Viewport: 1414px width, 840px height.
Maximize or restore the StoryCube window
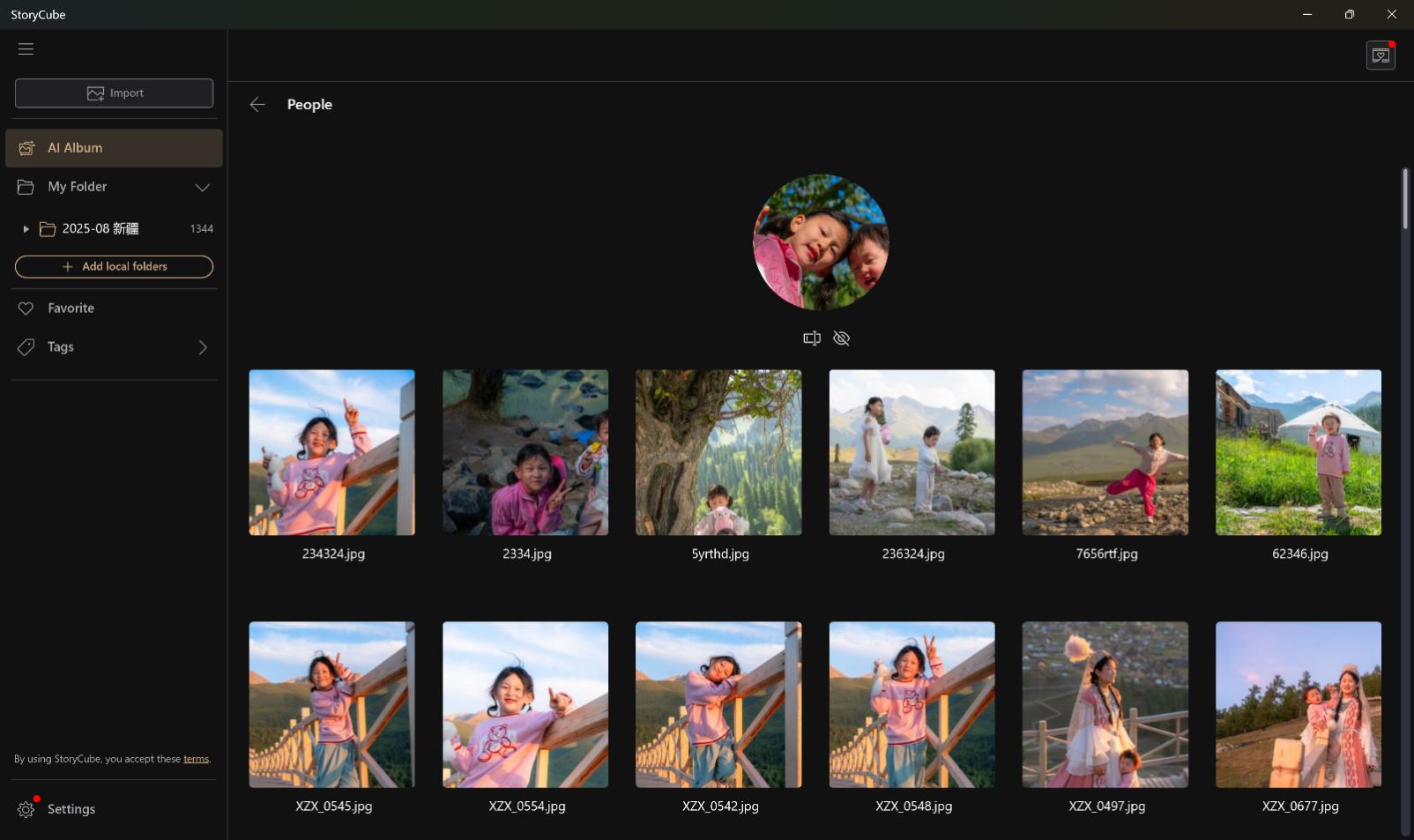pyautogui.click(x=1349, y=14)
